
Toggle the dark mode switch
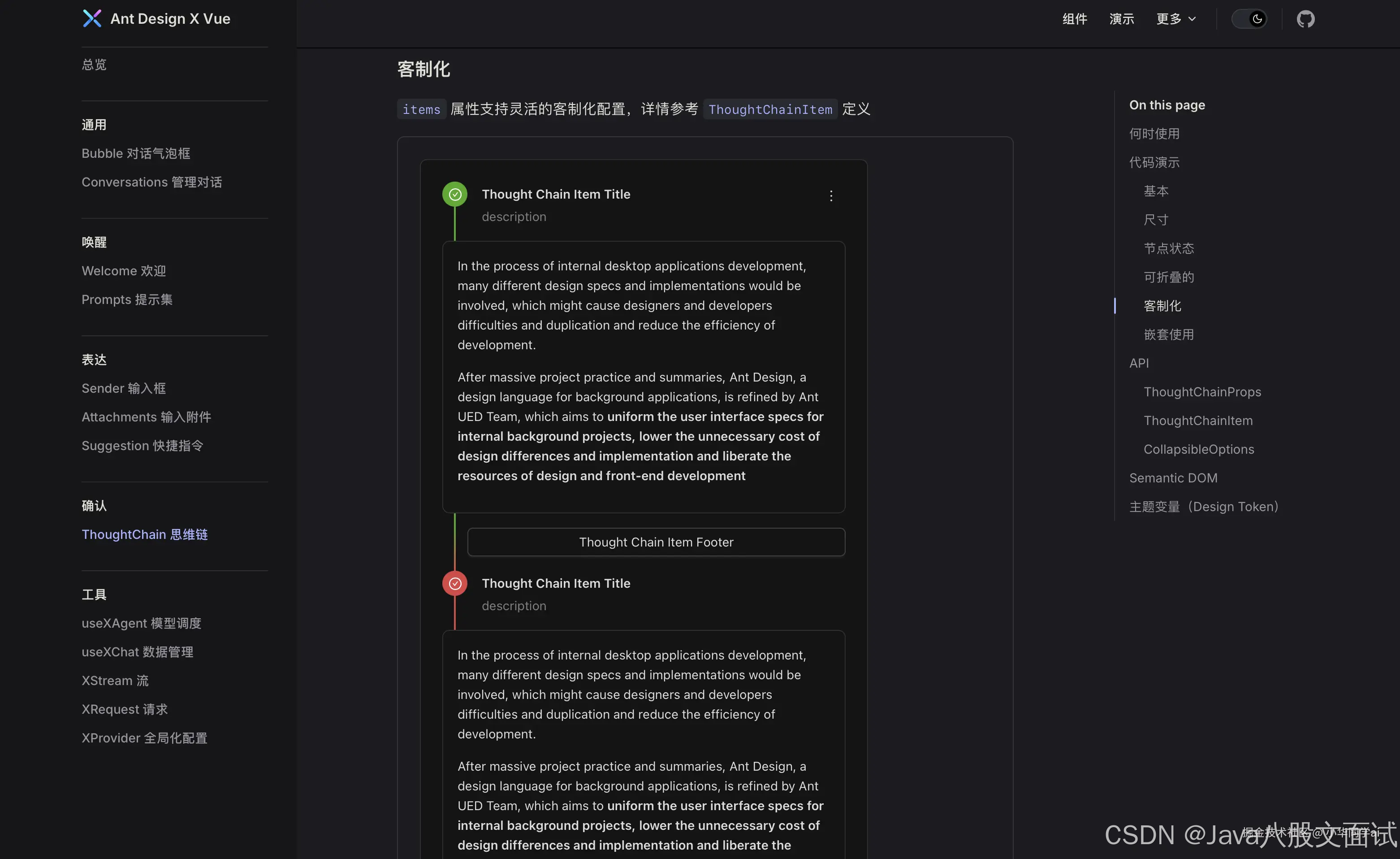click(1249, 19)
